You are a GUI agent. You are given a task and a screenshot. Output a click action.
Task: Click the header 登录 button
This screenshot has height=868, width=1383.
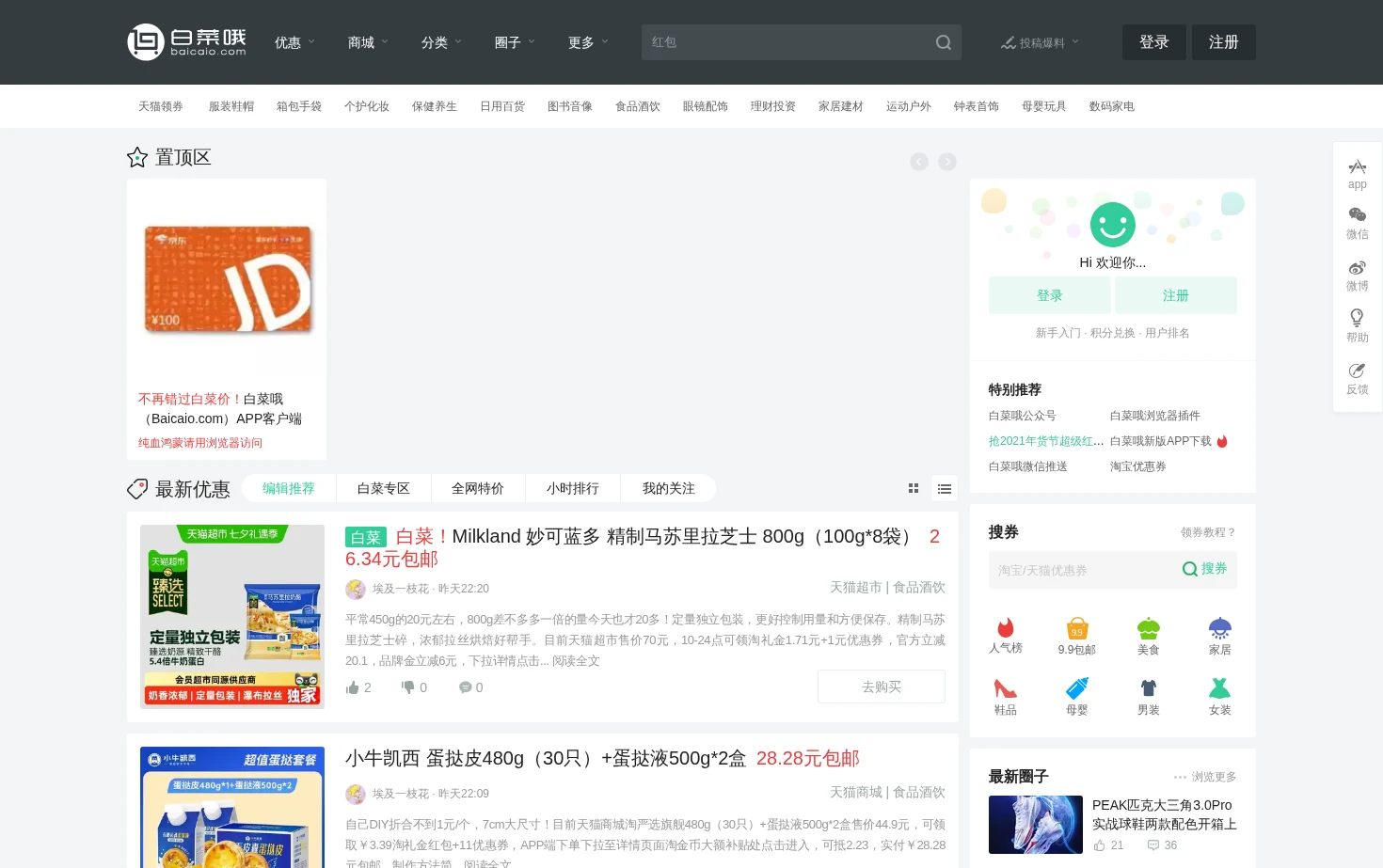tap(1153, 42)
